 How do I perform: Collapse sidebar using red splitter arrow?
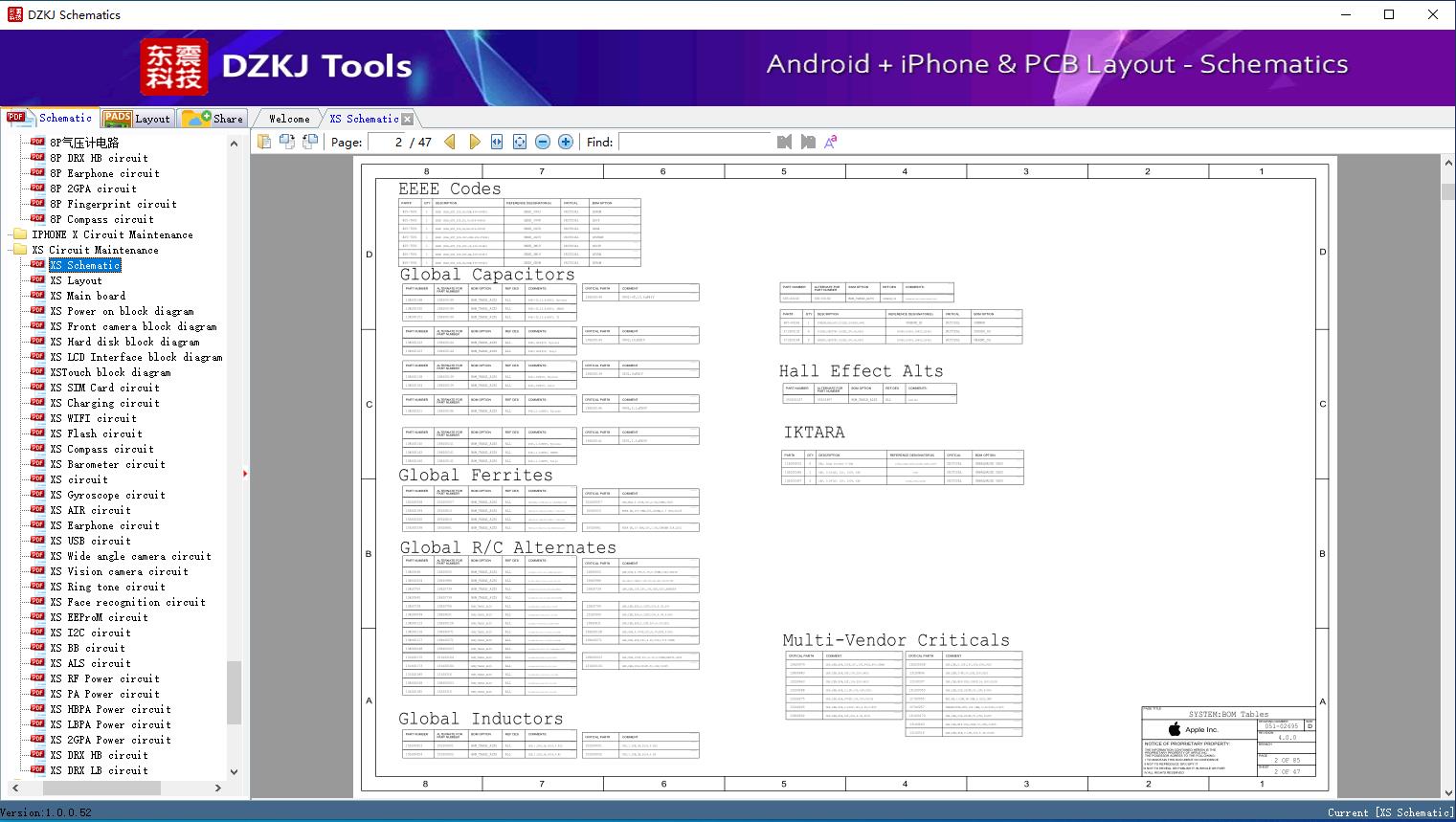[x=245, y=473]
